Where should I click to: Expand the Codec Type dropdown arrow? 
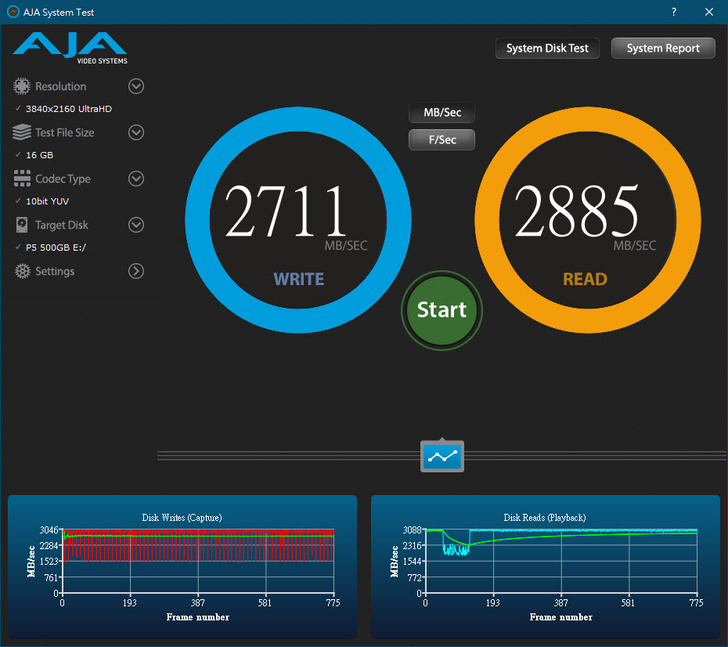(136, 179)
